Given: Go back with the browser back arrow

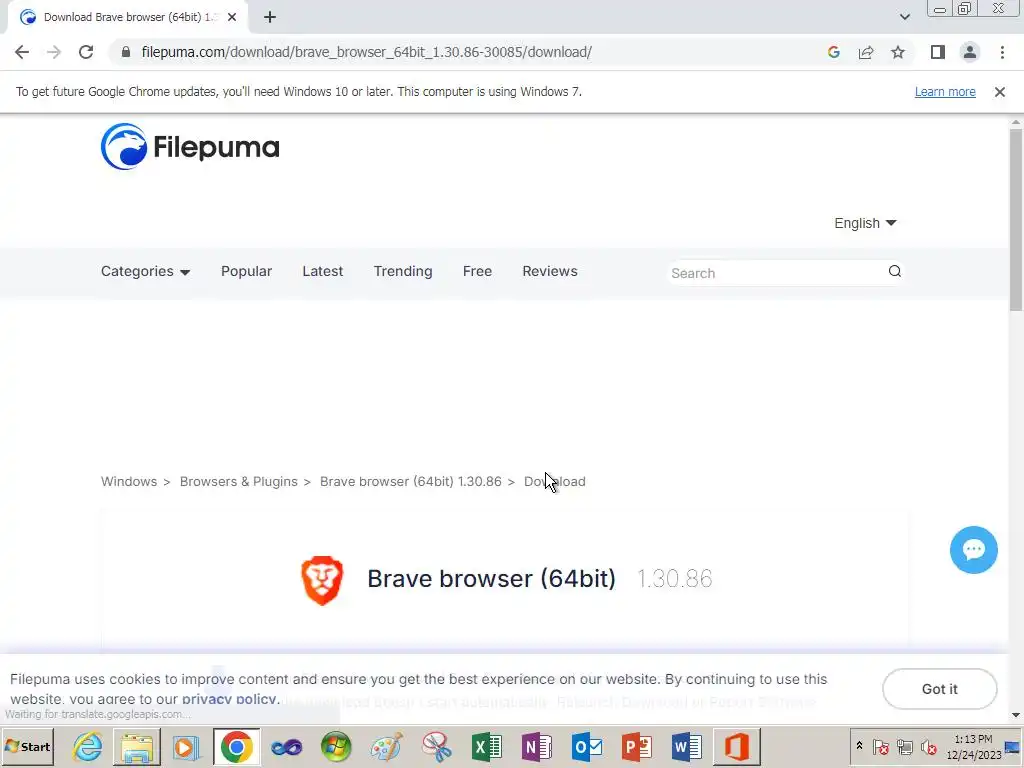Looking at the screenshot, I should coord(22,52).
